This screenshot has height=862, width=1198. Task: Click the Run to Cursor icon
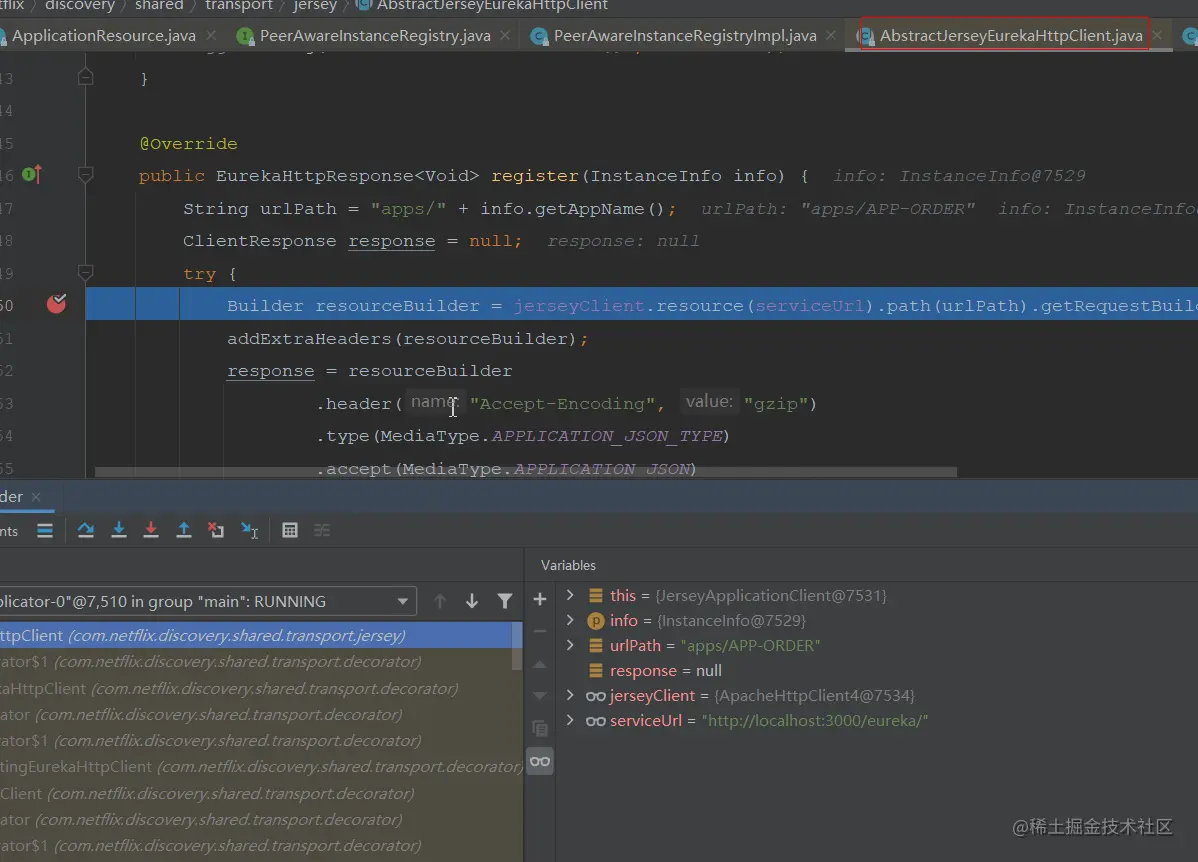point(249,530)
